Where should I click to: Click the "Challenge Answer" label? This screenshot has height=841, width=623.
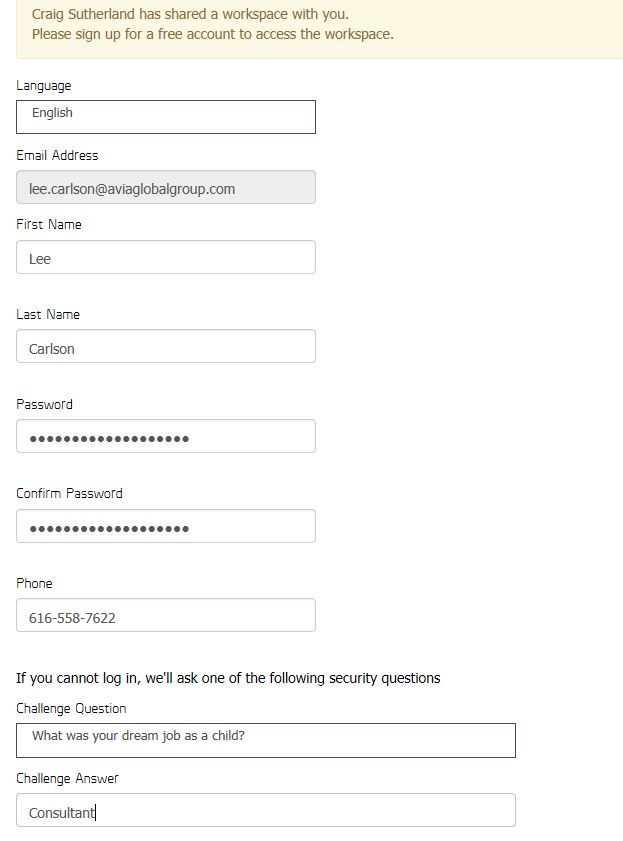click(67, 778)
